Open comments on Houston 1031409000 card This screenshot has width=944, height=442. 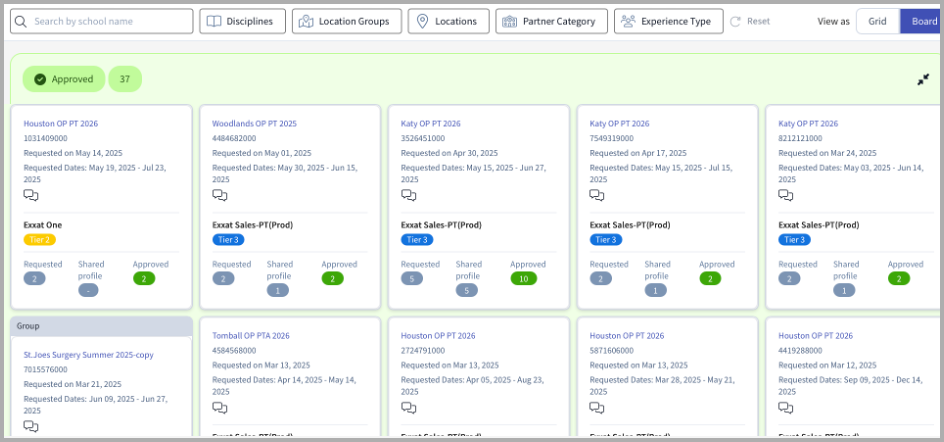(31, 195)
